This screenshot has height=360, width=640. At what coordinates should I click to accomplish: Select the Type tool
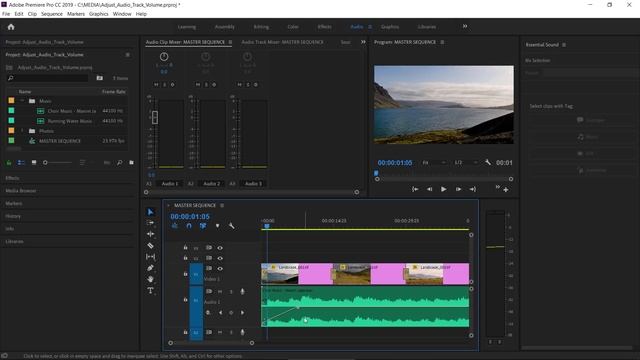(x=151, y=290)
